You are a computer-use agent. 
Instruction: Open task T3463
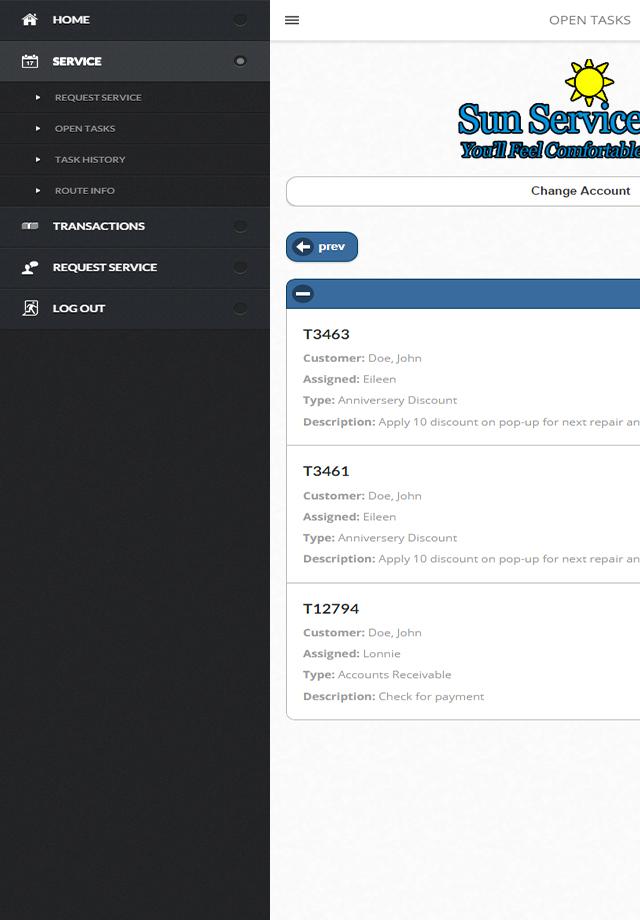tap(463, 377)
